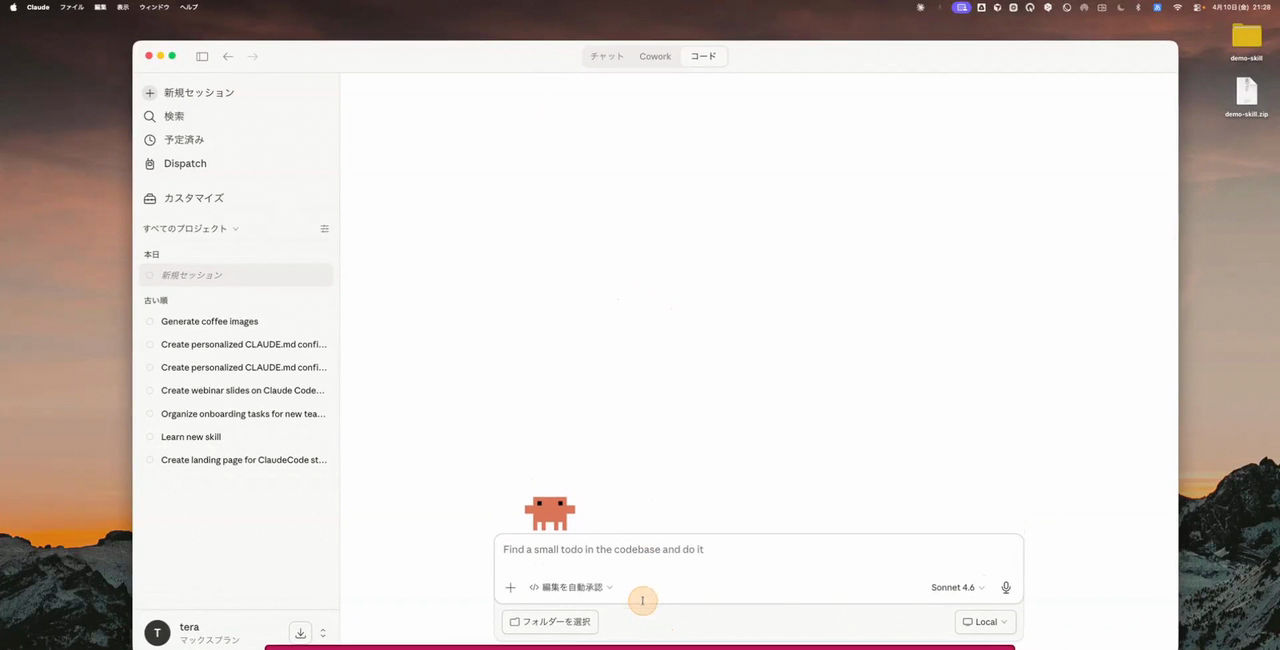The height and width of the screenshot is (650, 1280).
Task: Open Create landing page for ClaudeCode session
Action: (x=236, y=460)
